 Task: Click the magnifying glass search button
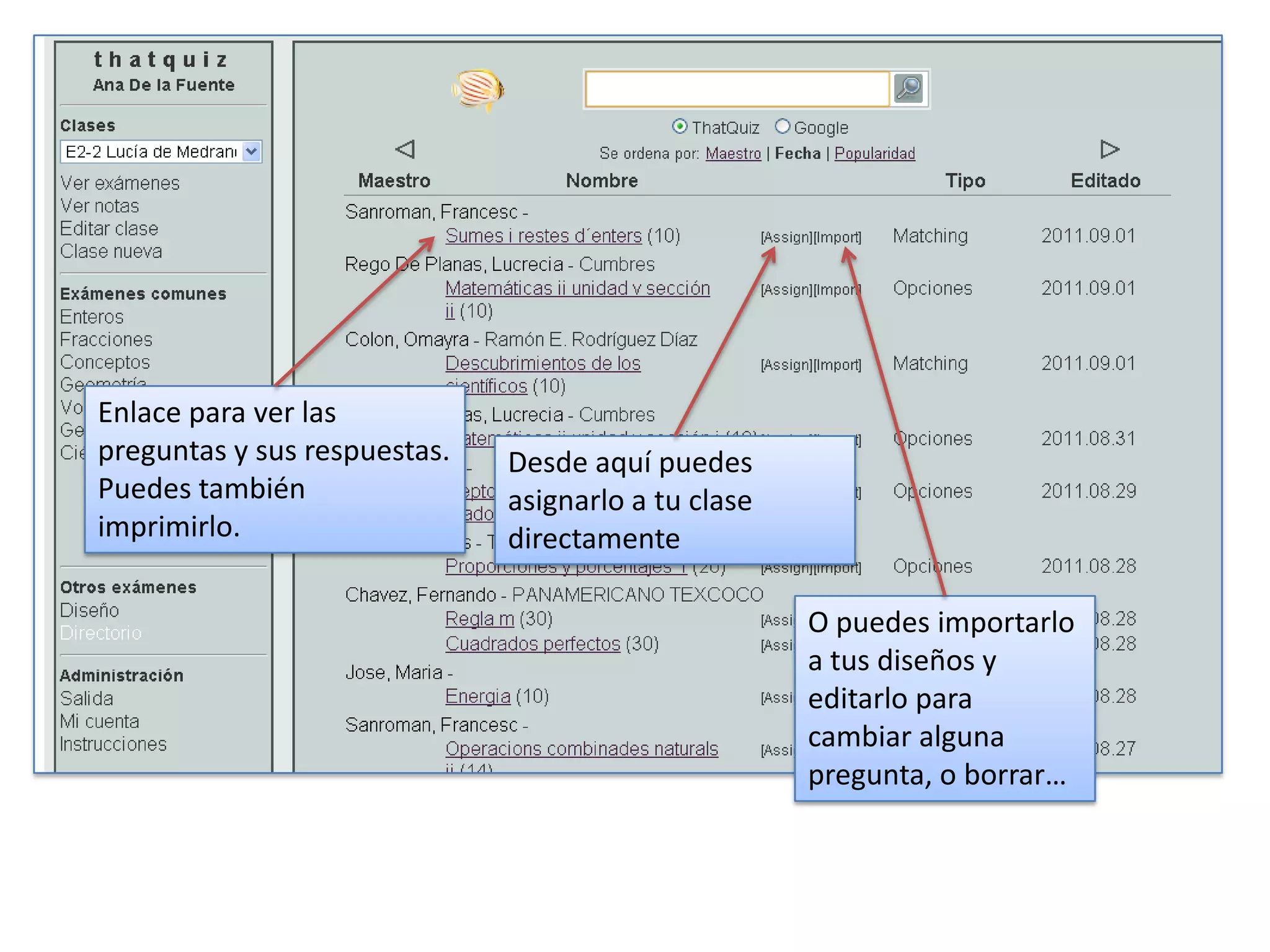coord(909,89)
